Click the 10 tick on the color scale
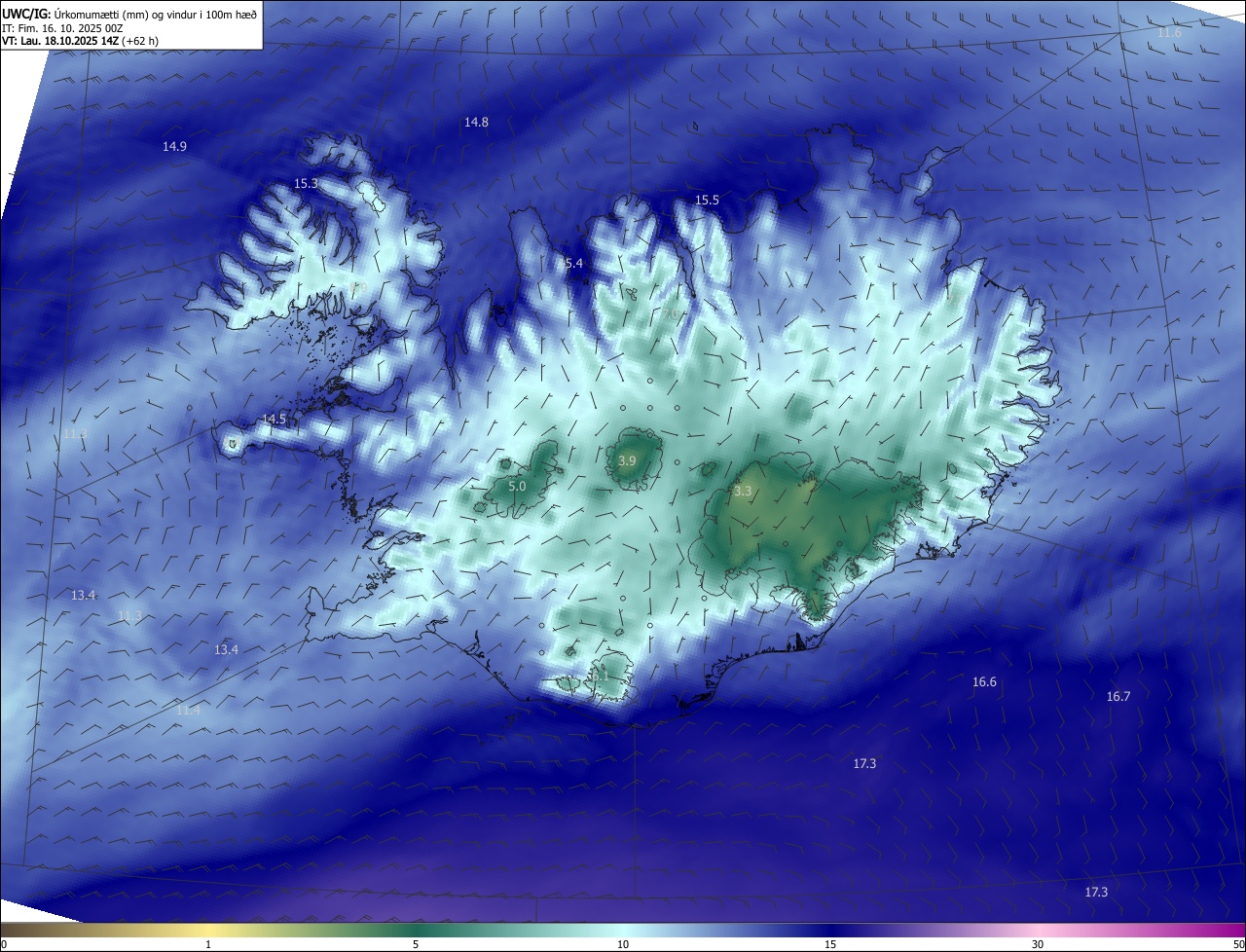 (x=623, y=944)
